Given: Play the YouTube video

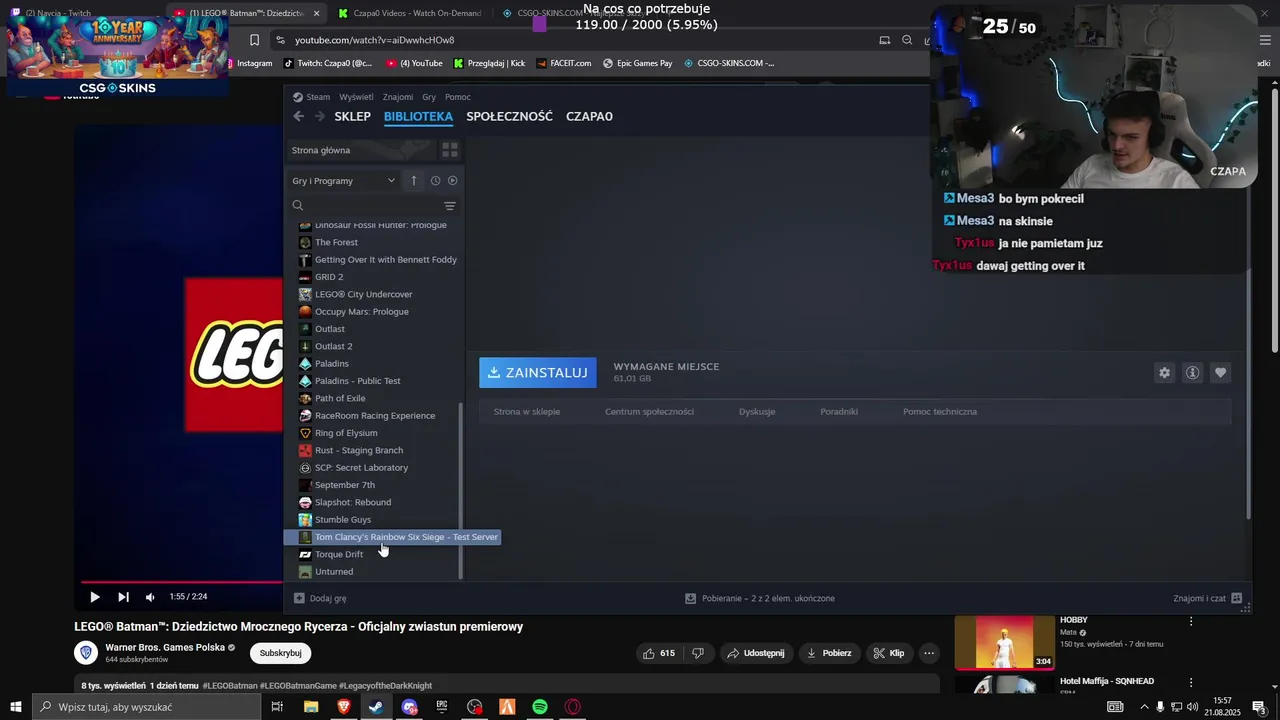Looking at the screenshot, I should click(x=94, y=597).
